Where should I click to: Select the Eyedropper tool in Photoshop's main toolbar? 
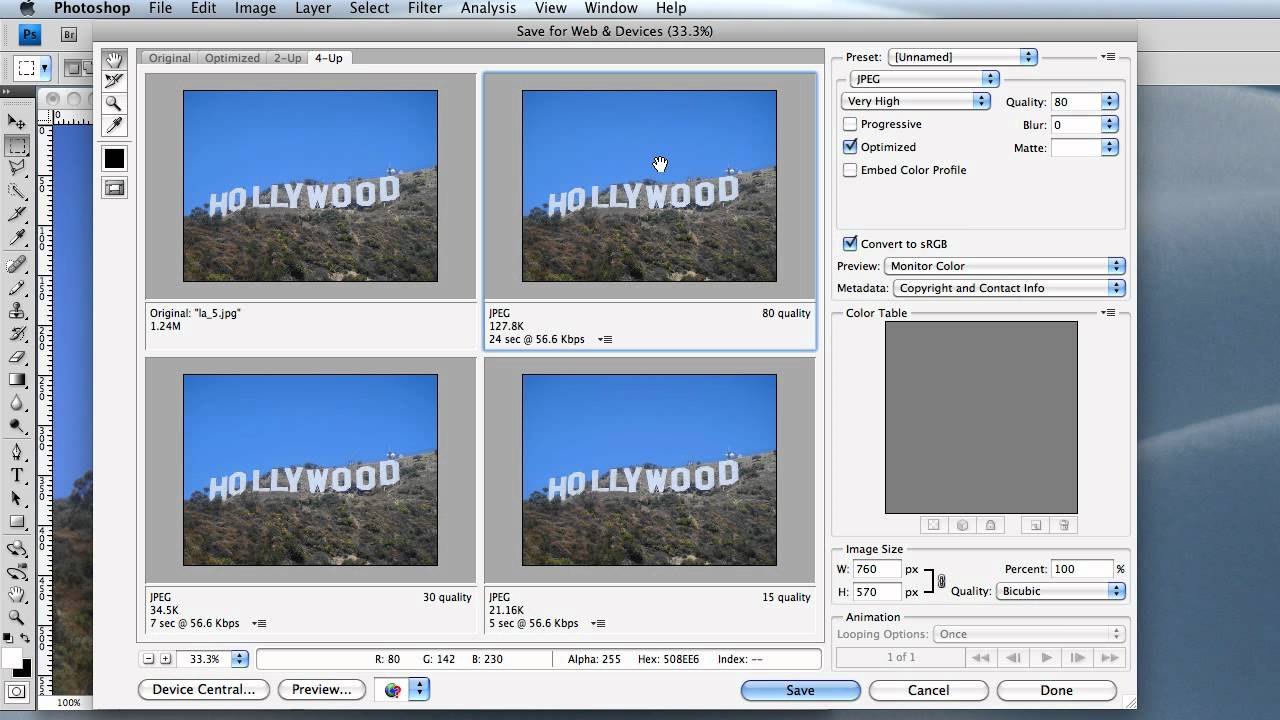click(x=17, y=239)
